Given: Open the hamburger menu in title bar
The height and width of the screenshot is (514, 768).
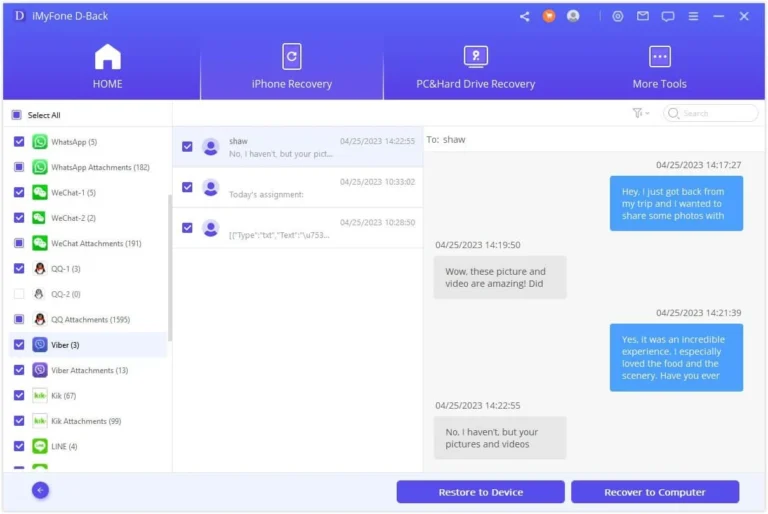Looking at the screenshot, I should (x=693, y=16).
